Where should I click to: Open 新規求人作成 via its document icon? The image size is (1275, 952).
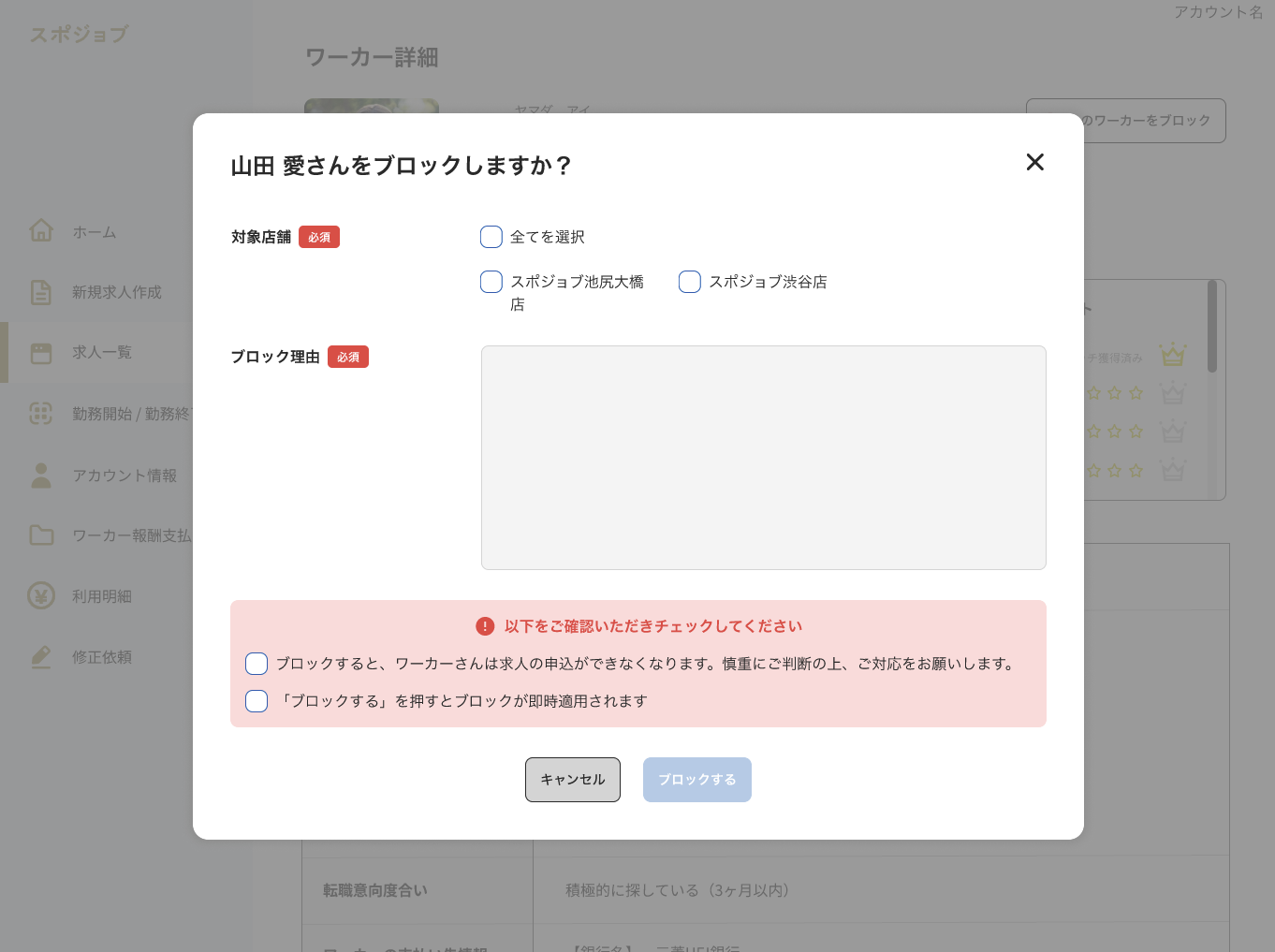pyautogui.click(x=41, y=292)
